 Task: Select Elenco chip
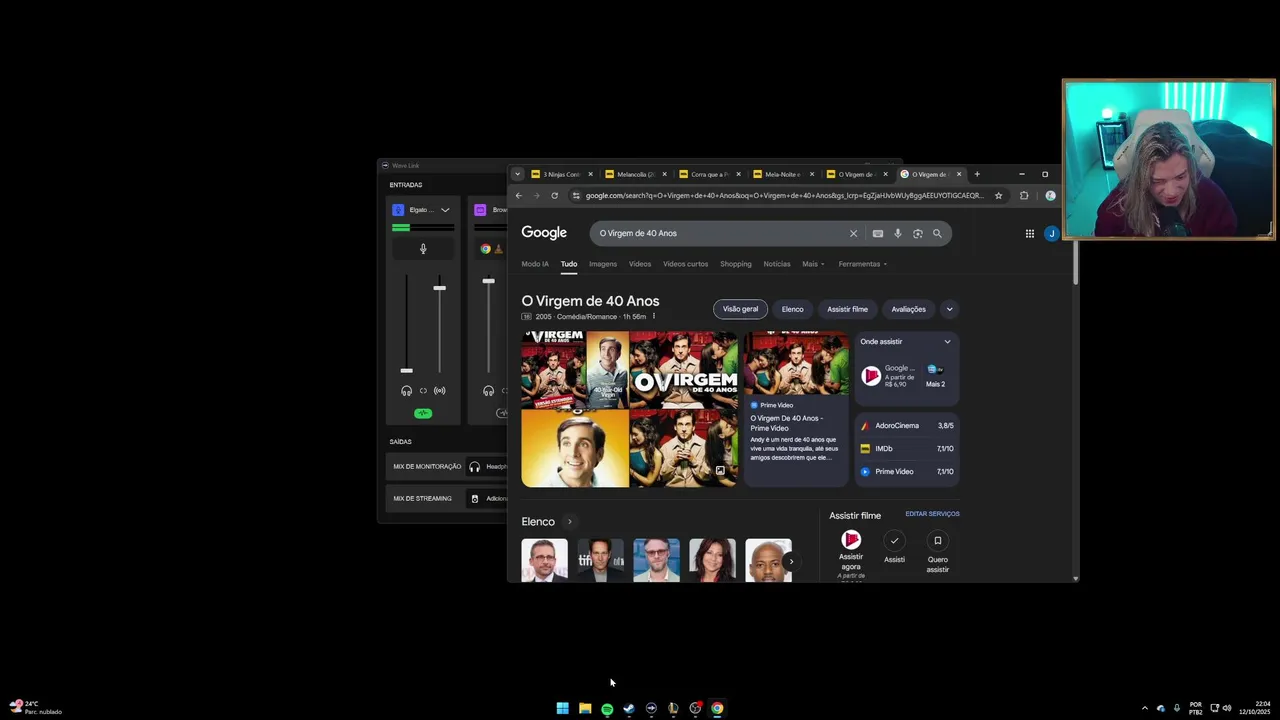click(x=792, y=309)
